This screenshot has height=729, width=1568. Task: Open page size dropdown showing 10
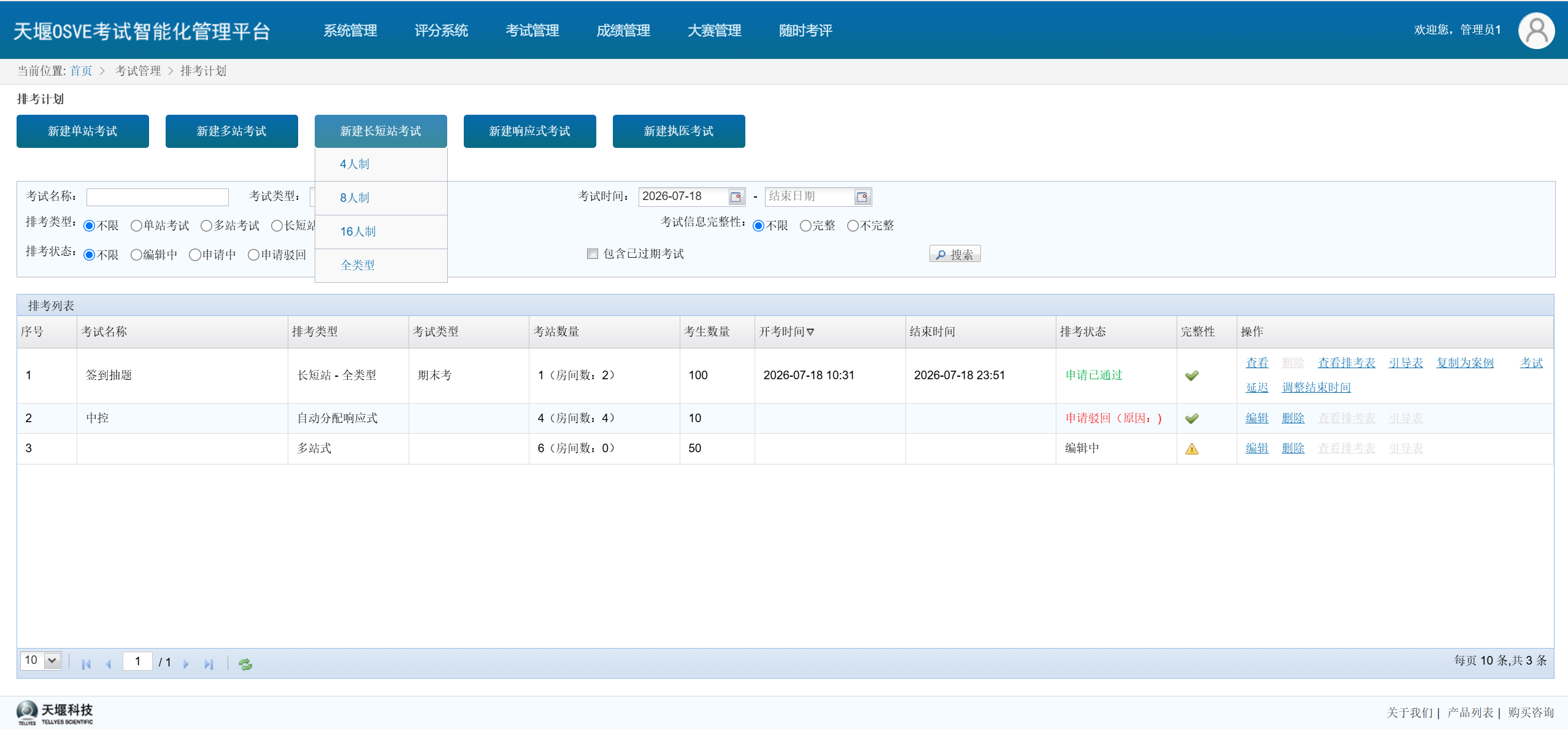(41, 661)
